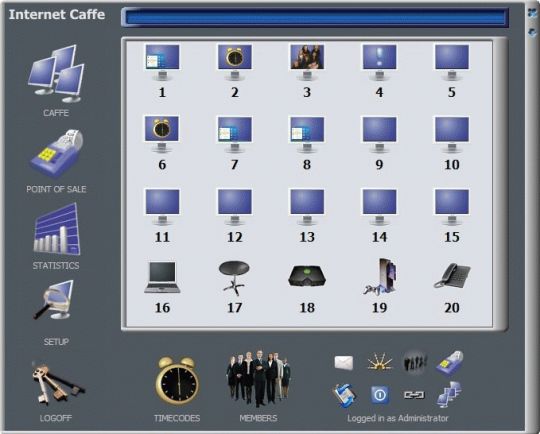Select computer 2 showing alarm clock

click(x=235, y=62)
